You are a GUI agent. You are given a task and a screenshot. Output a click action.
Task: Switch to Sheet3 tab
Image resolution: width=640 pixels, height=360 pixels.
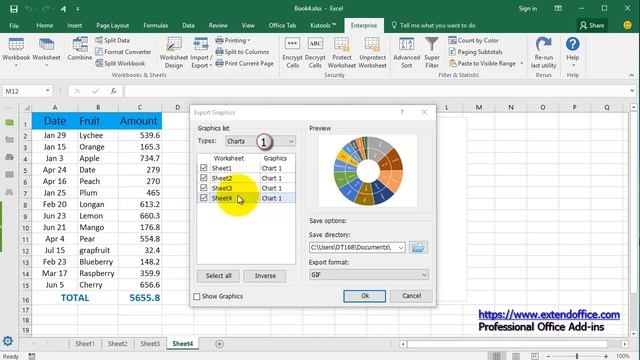click(x=150, y=344)
